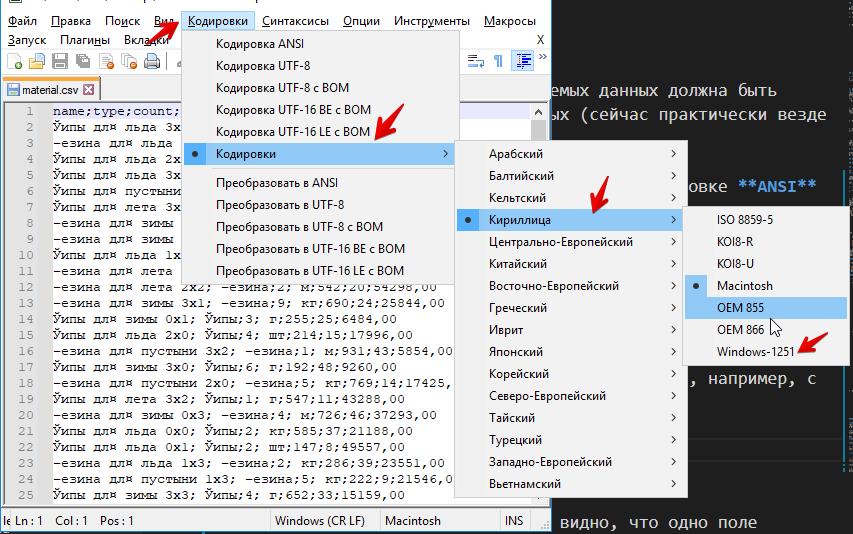
Task: Click the Open file folder icon
Action: [37, 62]
